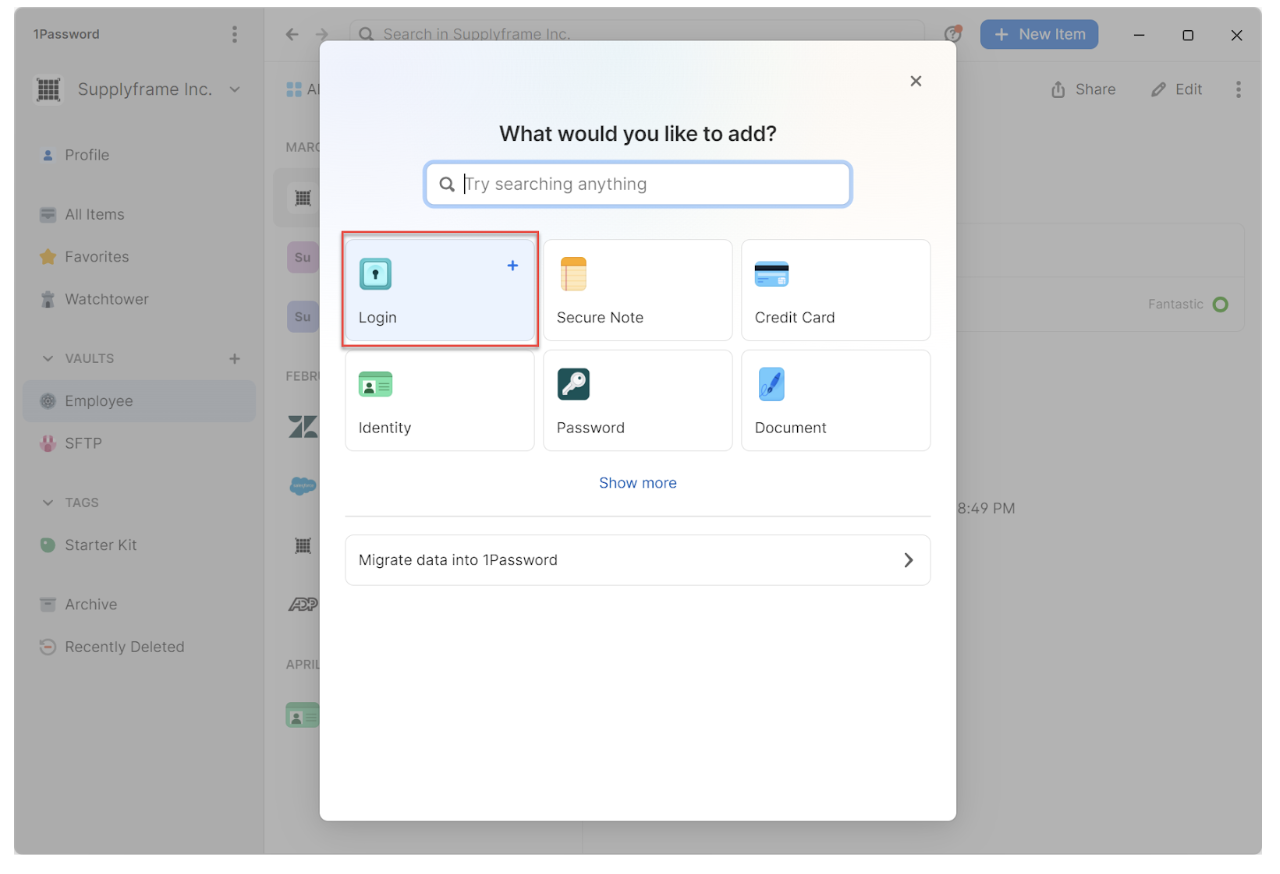Select the Document item type

(x=835, y=400)
